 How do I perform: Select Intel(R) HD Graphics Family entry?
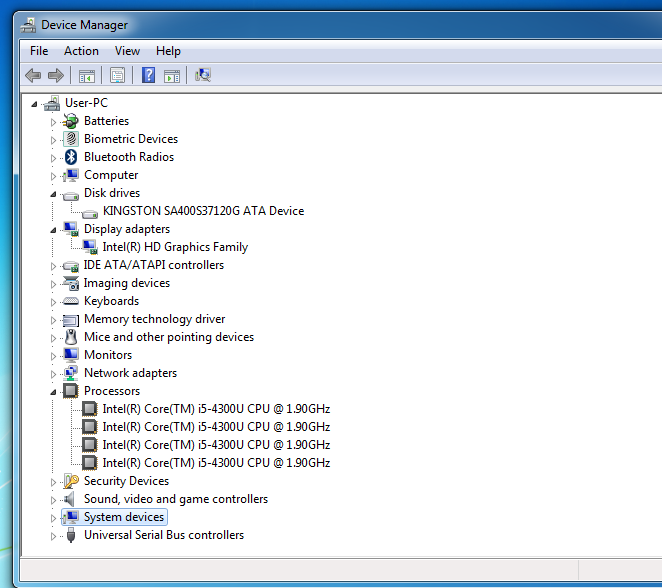click(175, 247)
